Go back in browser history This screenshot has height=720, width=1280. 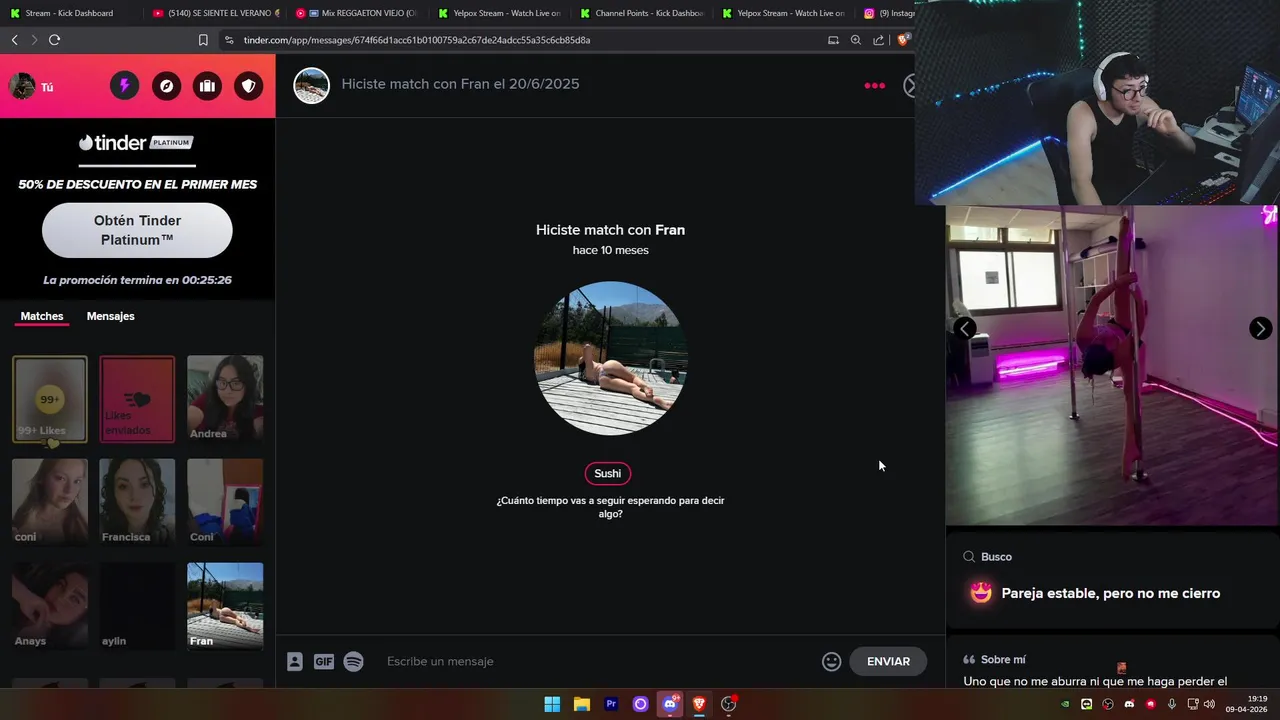(x=14, y=40)
